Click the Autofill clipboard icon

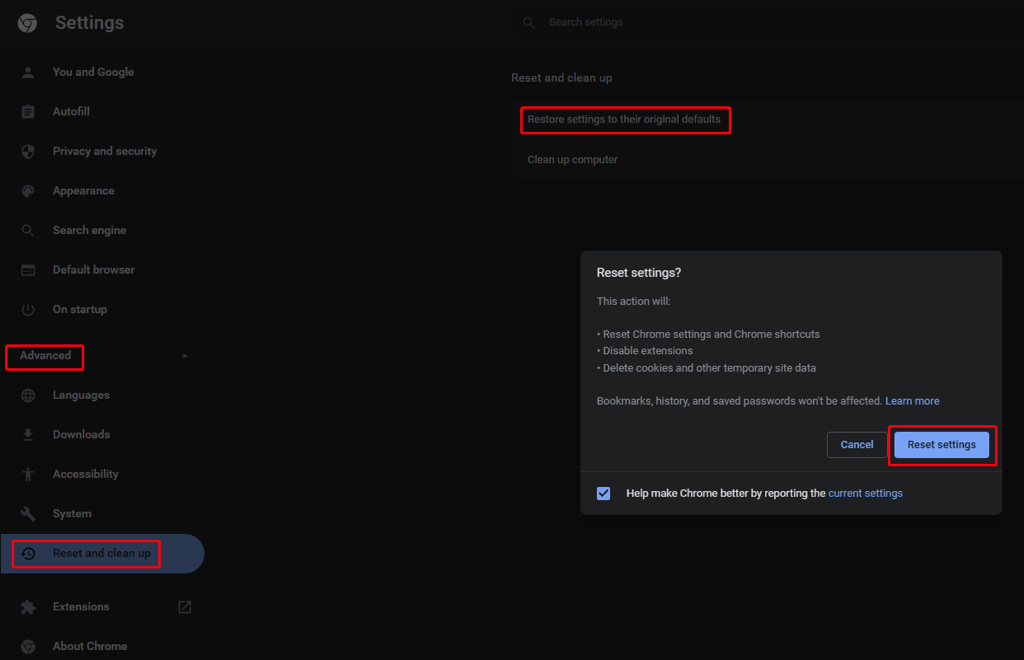(x=28, y=112)
